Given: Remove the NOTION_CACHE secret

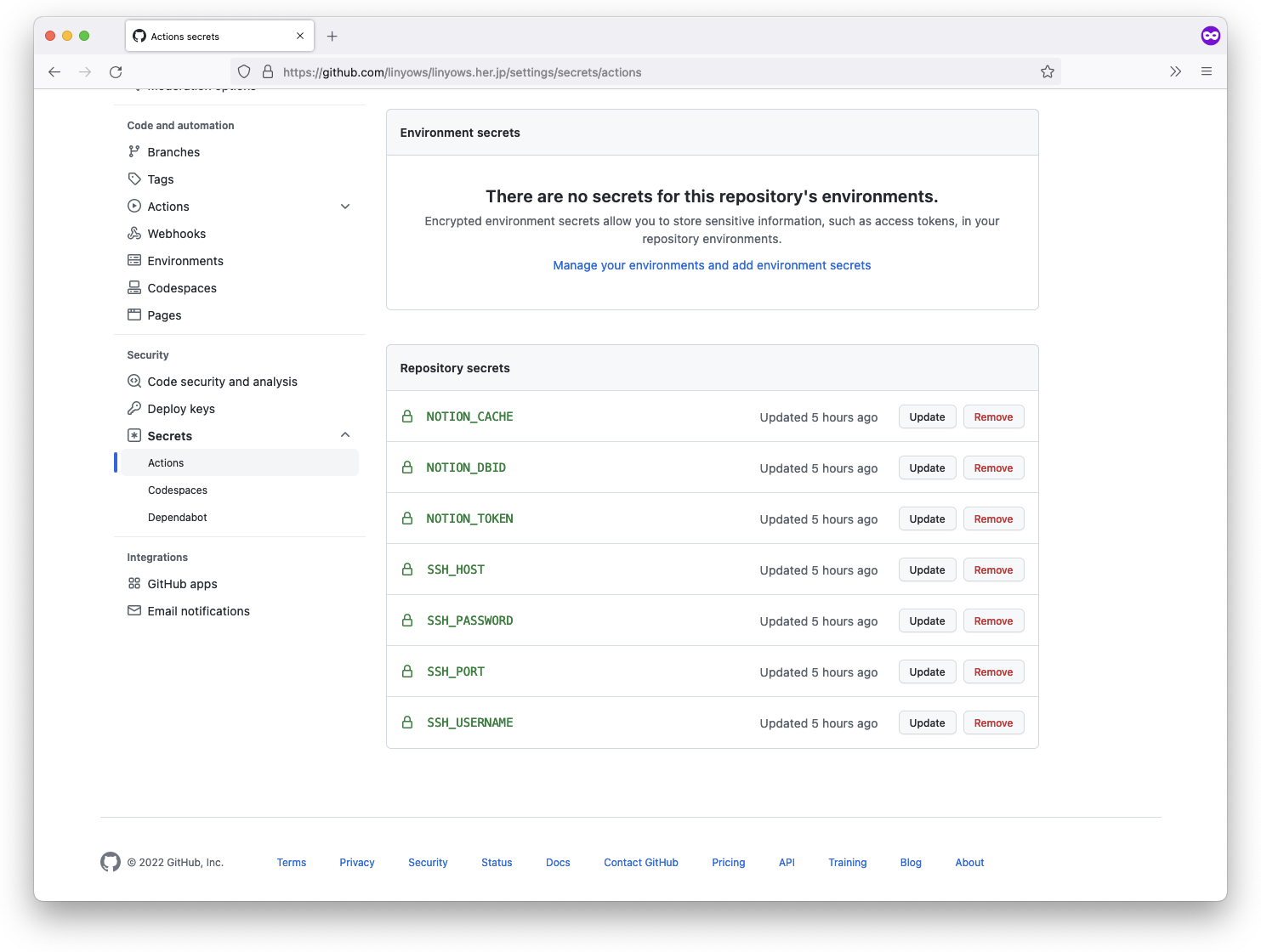Looking at the screenshot, I should point(993,416).
